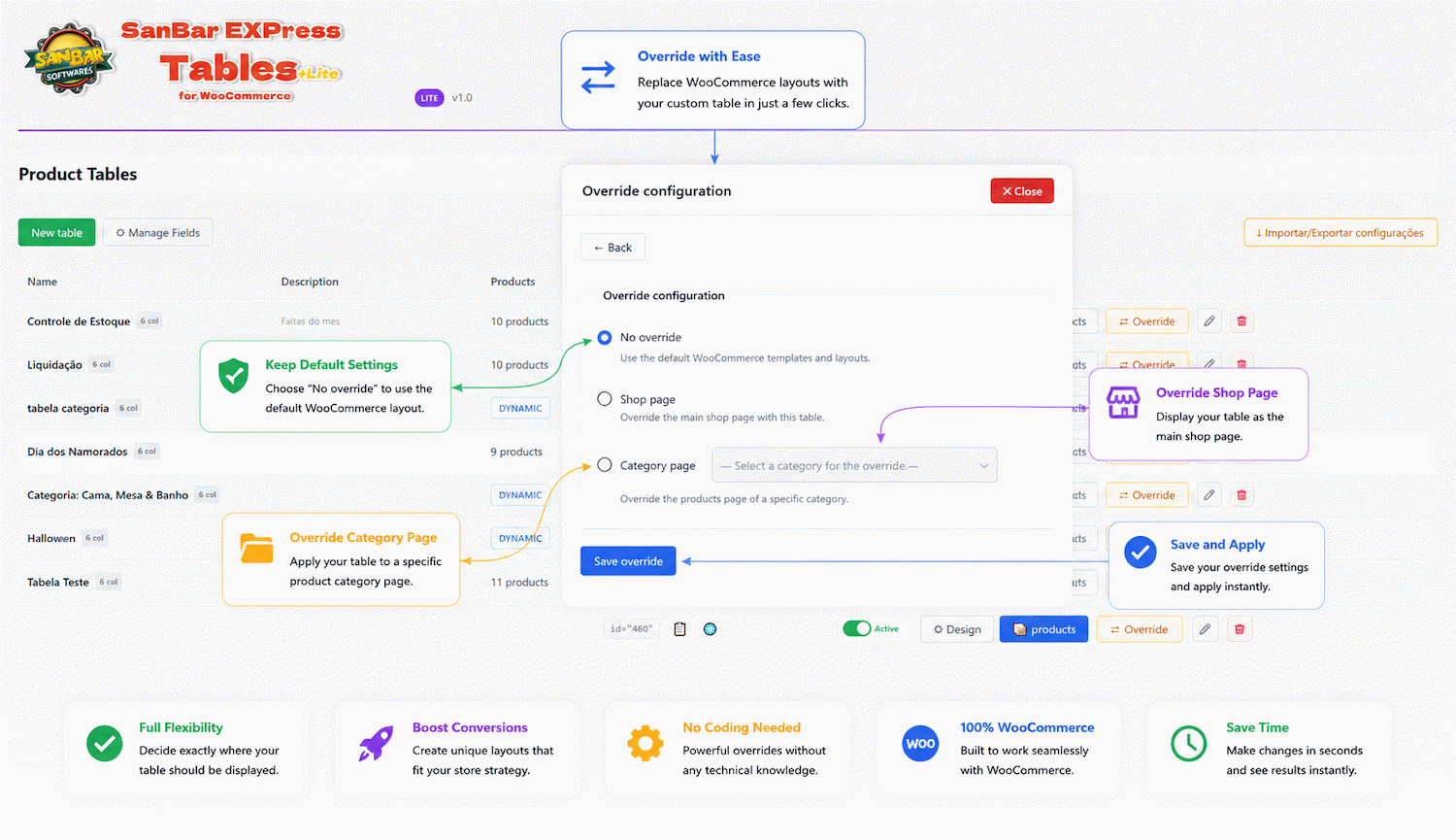This screenshot has height=839, width=1456.
Task: Choose the Shop page radio button
Action: pos(605,399)
